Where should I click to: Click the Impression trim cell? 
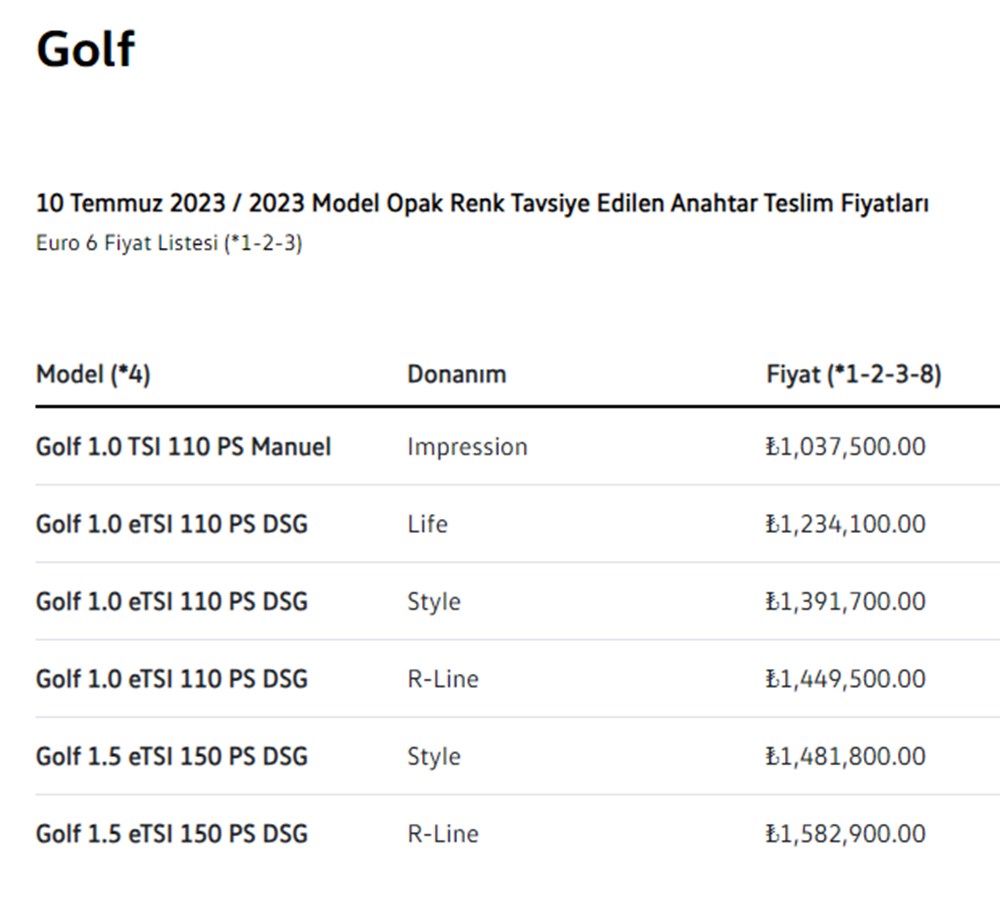[467, 447]
